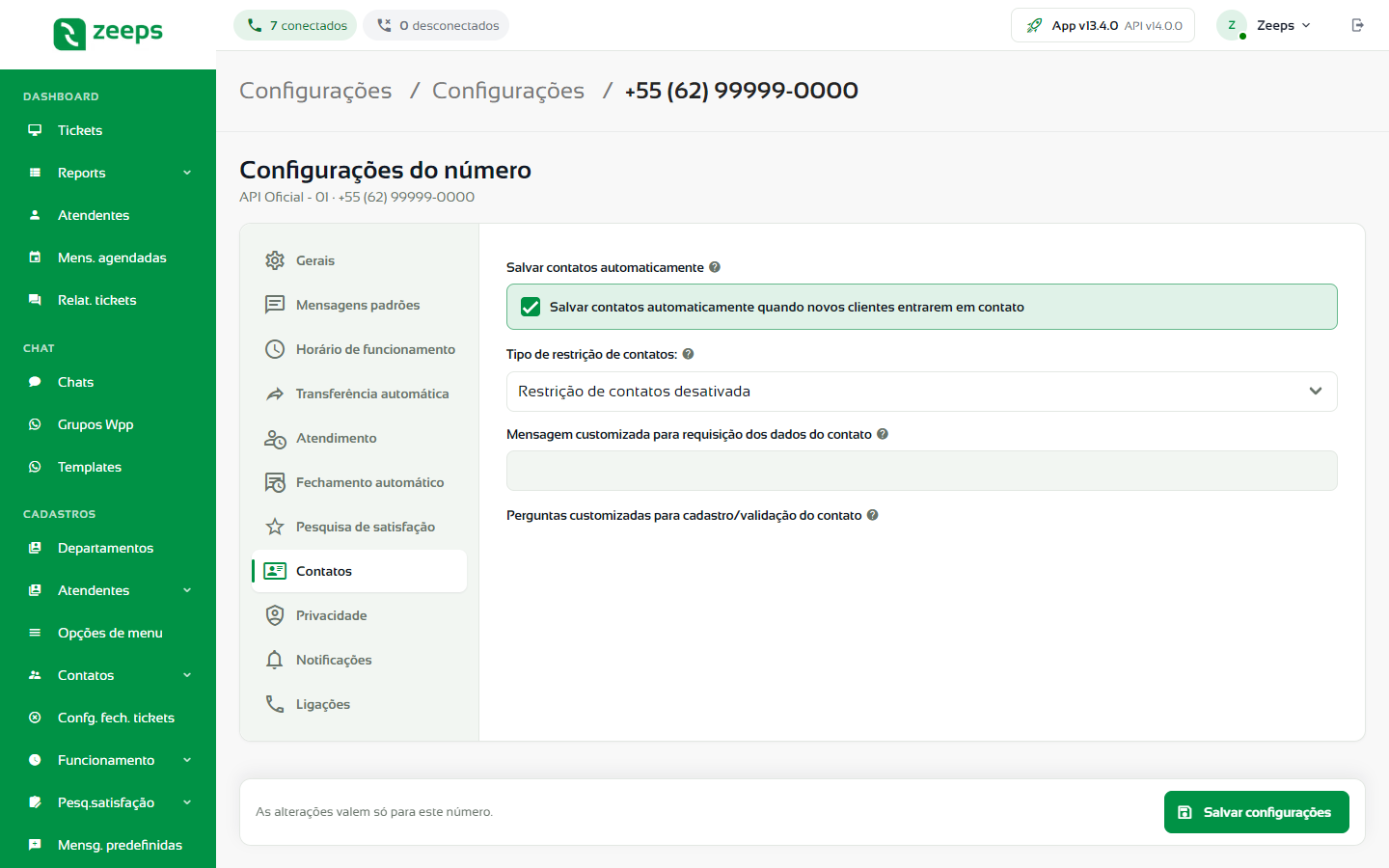Go to Fechamento automático tab
This screenshot has height=868, width=1389.
tap(359, 482)
